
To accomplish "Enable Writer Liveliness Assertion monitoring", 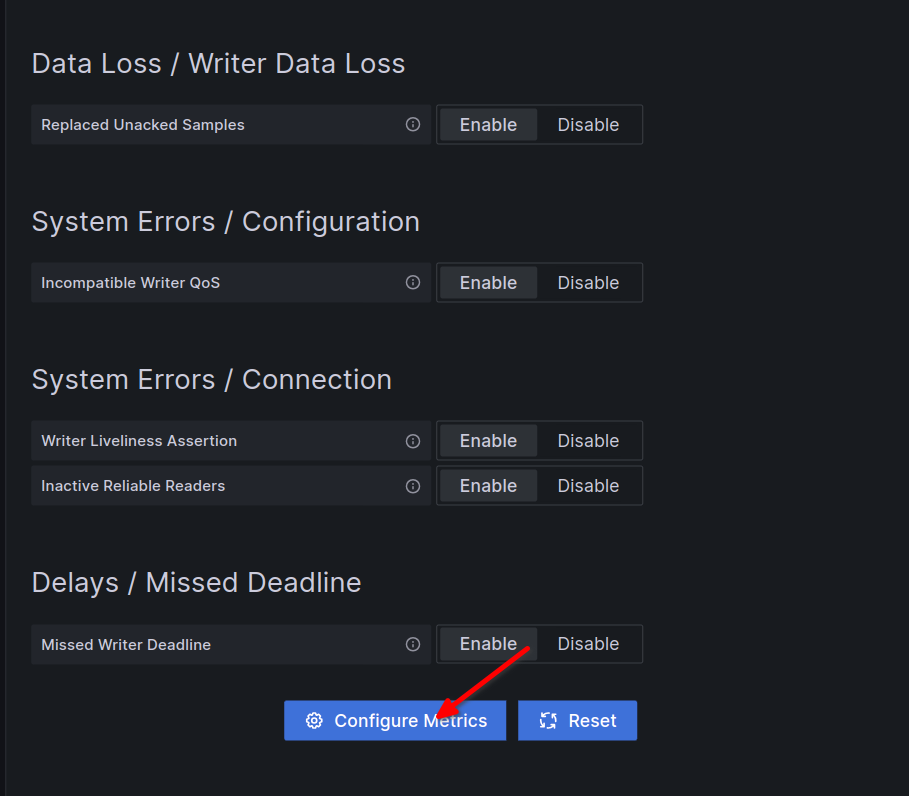I will coord(487,440).
